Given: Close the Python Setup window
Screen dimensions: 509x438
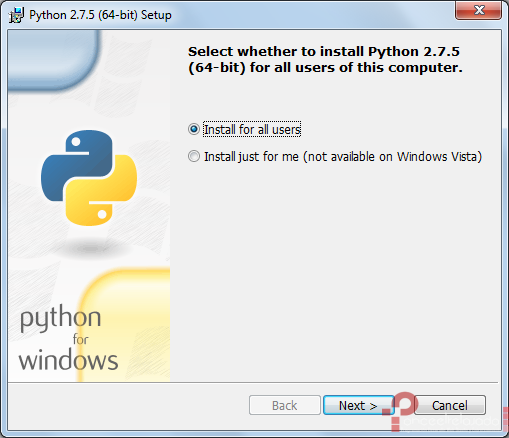Looking at the screenshot, I should point(478,10).
